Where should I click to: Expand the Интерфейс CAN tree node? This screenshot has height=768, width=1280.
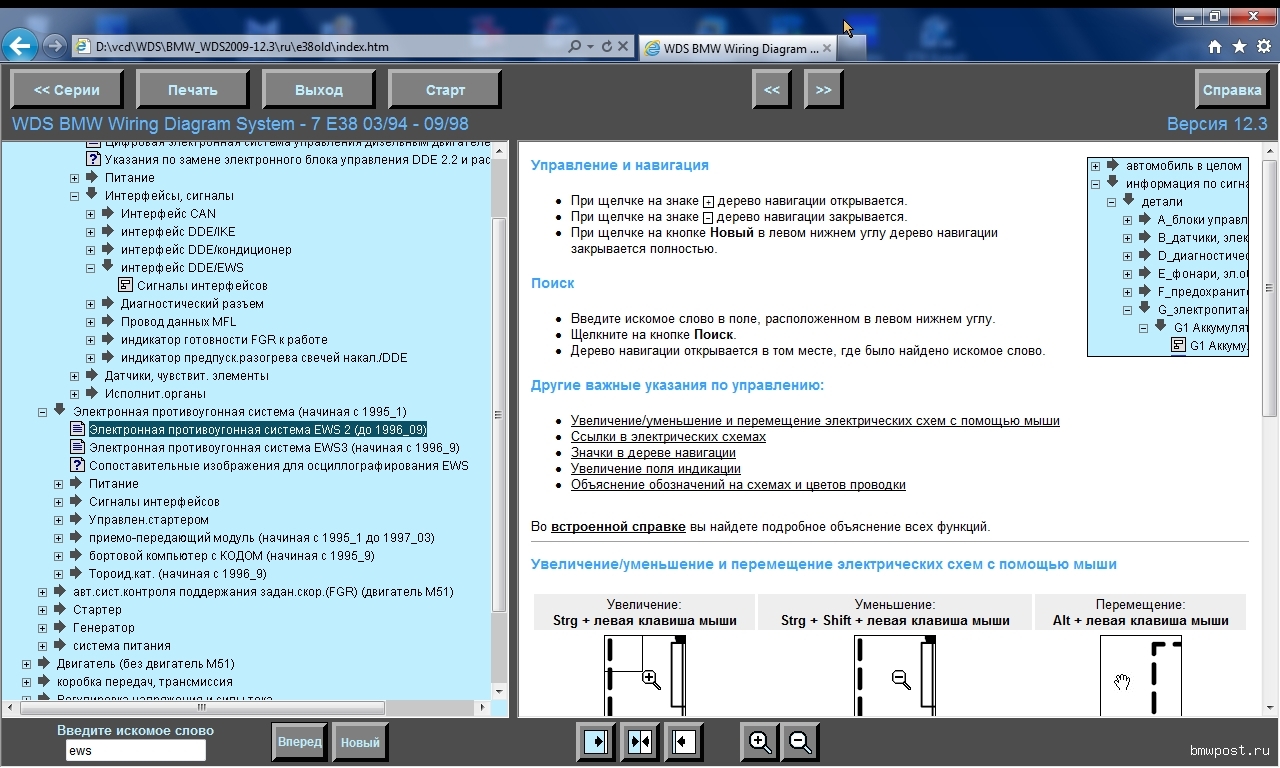click(x=91, y=214)
